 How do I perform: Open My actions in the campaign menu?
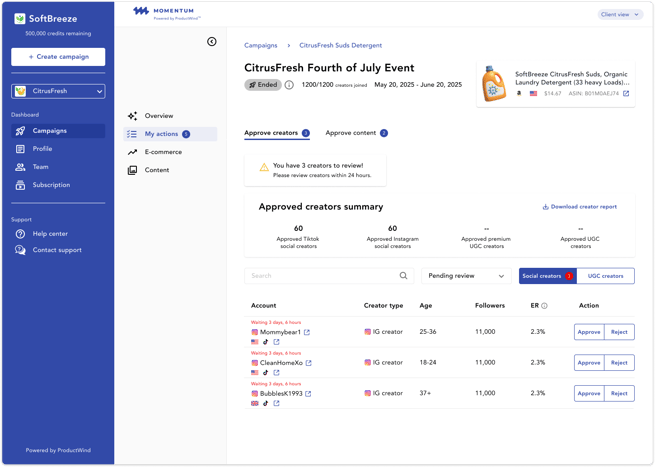170,134
